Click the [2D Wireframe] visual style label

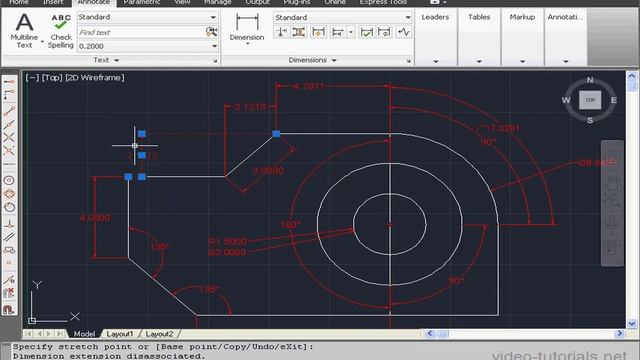pyautogui.click(x=95, y=78)
